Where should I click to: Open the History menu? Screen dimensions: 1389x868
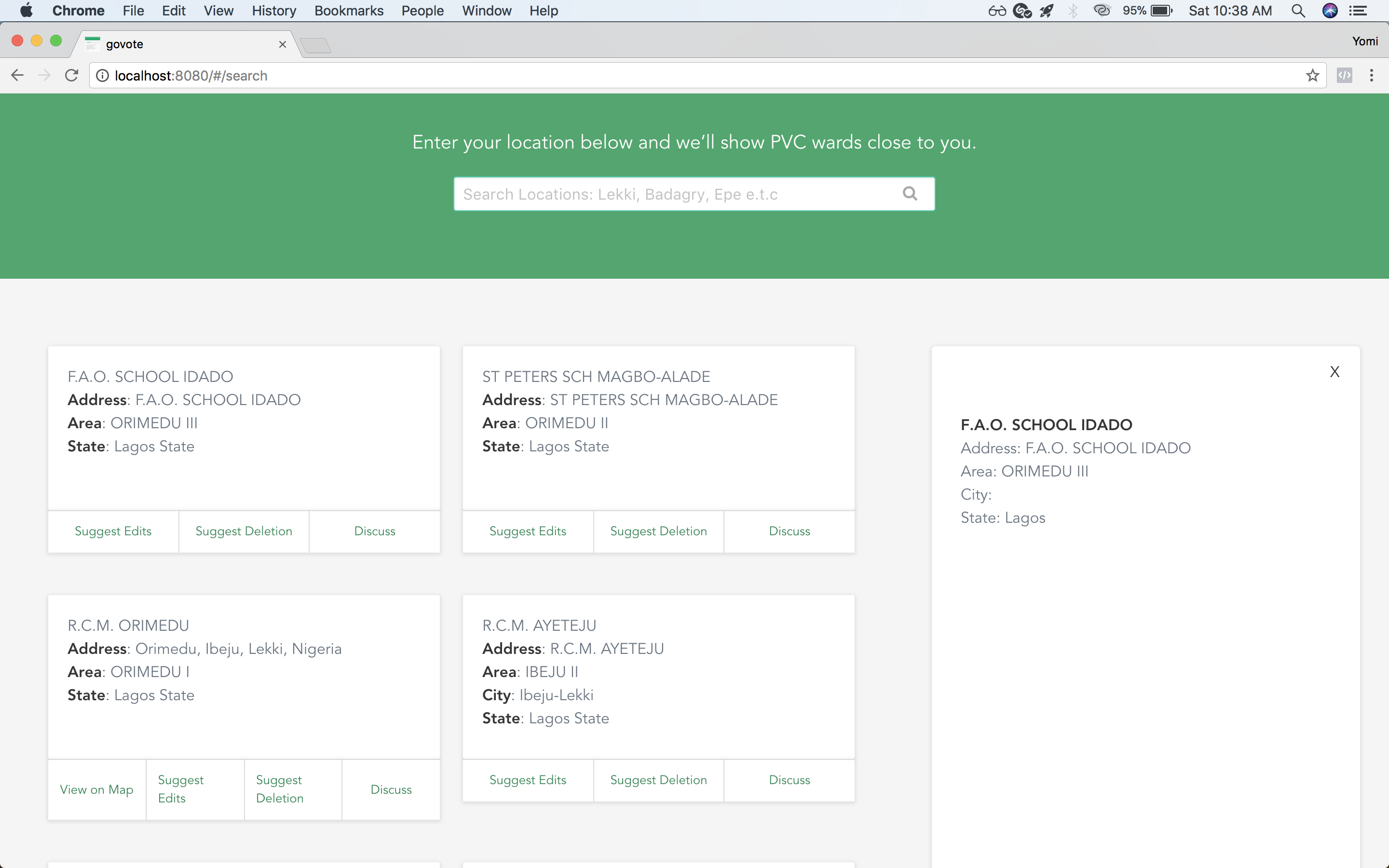tap(274, 10)
